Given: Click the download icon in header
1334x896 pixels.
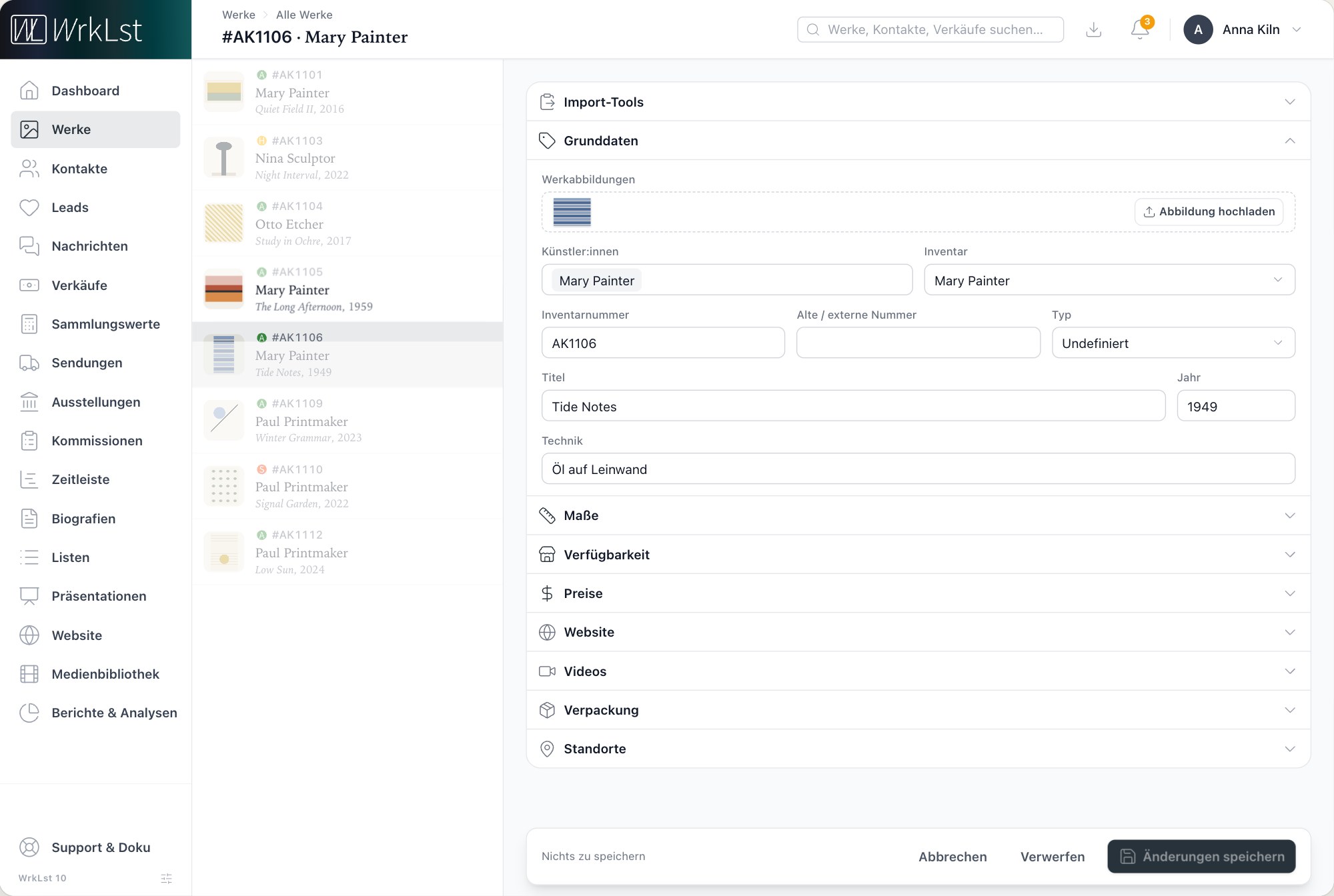Looking at the screenshot, I should tap(1094, 29).
